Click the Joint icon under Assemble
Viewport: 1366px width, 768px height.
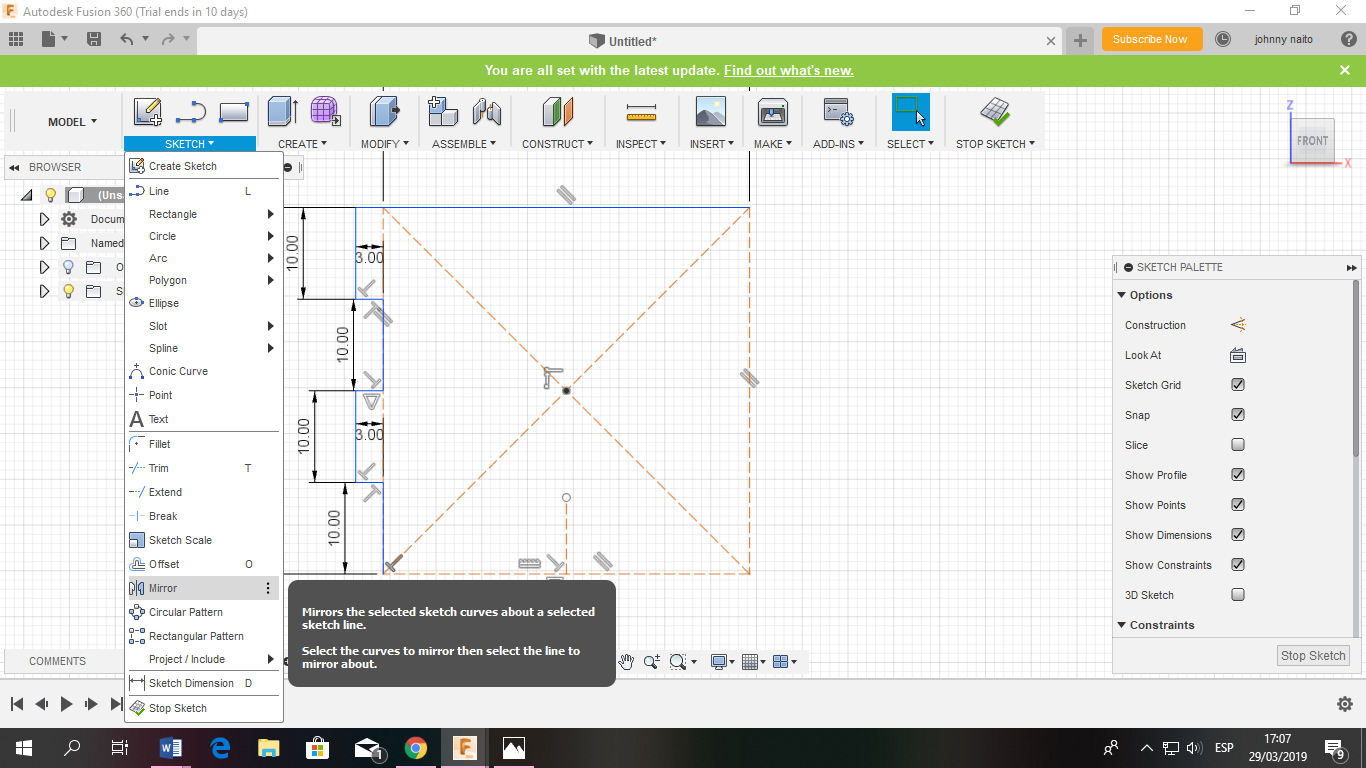coord(486,112)
